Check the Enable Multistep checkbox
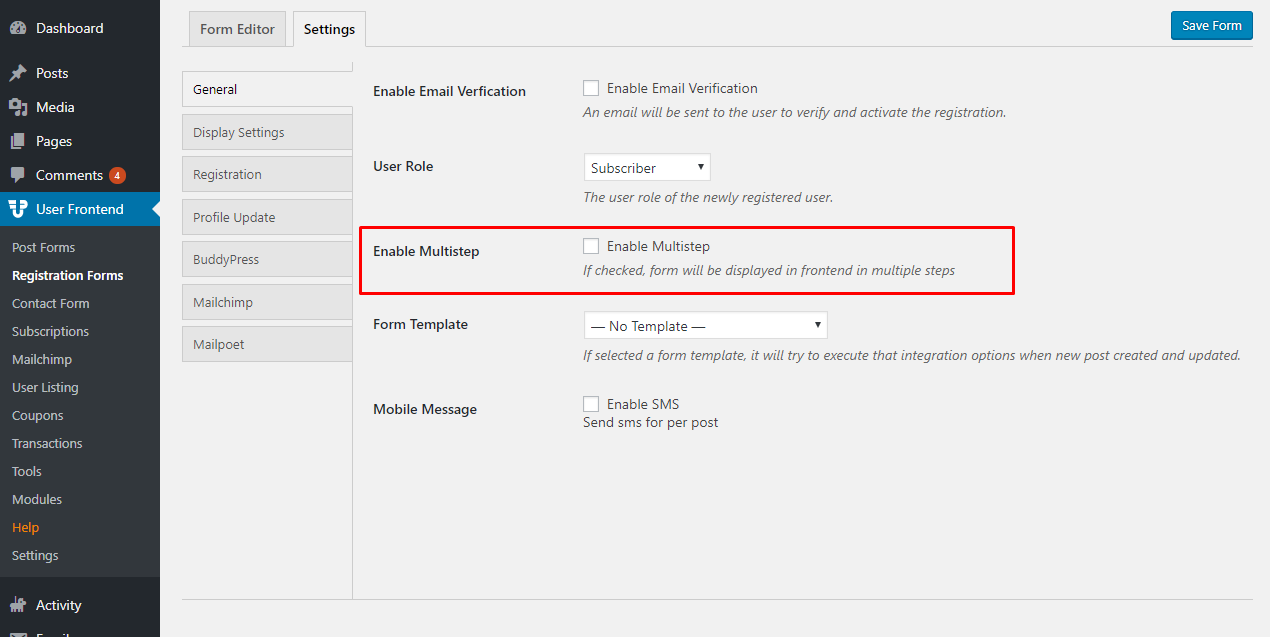This screenshot has width=1270, height=637. 591,246
